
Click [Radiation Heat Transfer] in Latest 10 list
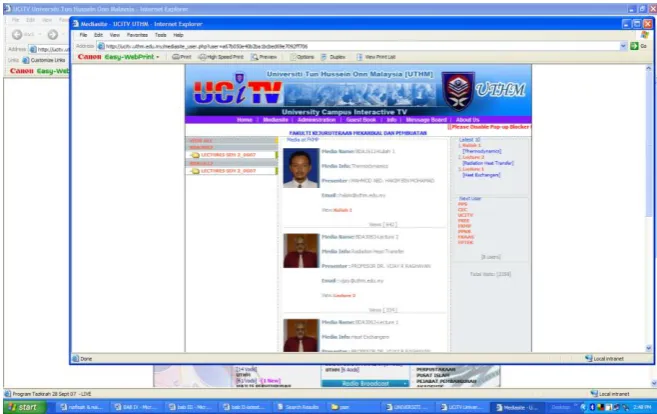point(488,163)
